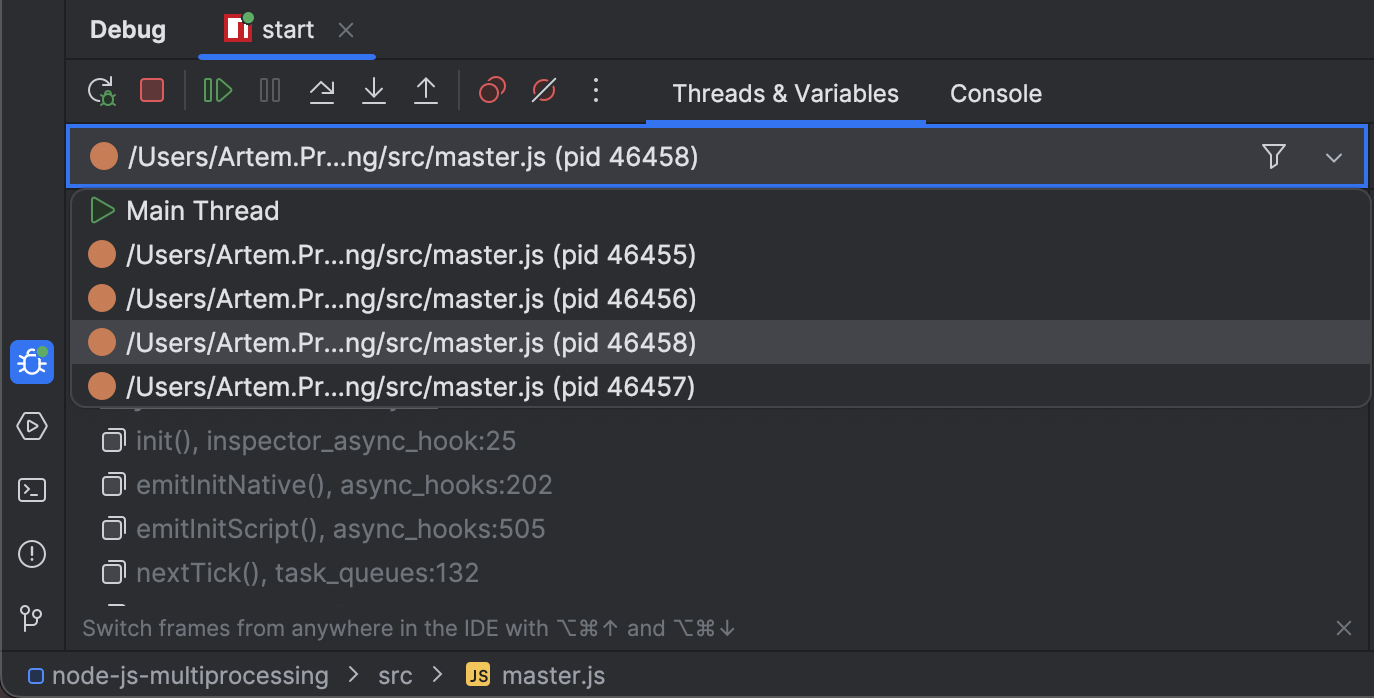Screen dimensions: 1374x698
Task: Switch to the Console tab
Action: [x=995, y=93]
